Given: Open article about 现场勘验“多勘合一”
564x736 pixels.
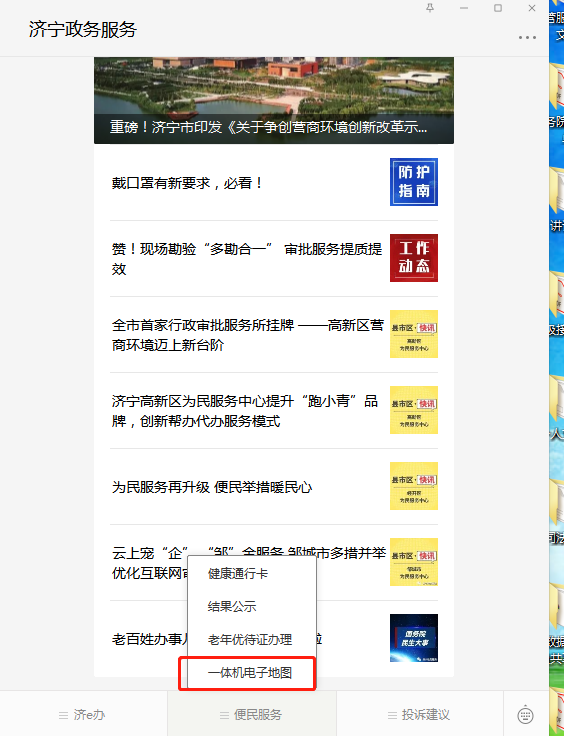Looking at the screenshot, I should coord(247,259).
